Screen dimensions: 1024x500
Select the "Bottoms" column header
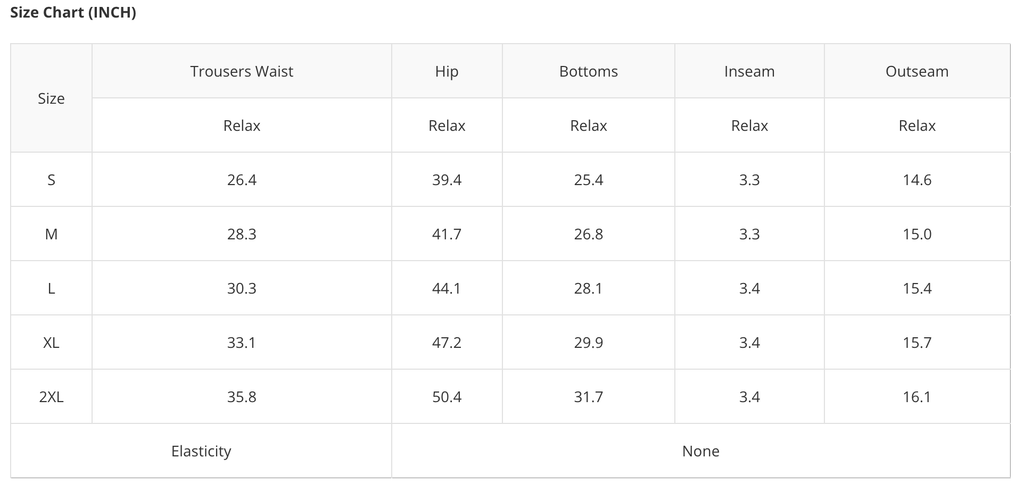click(x=588, y=71)
